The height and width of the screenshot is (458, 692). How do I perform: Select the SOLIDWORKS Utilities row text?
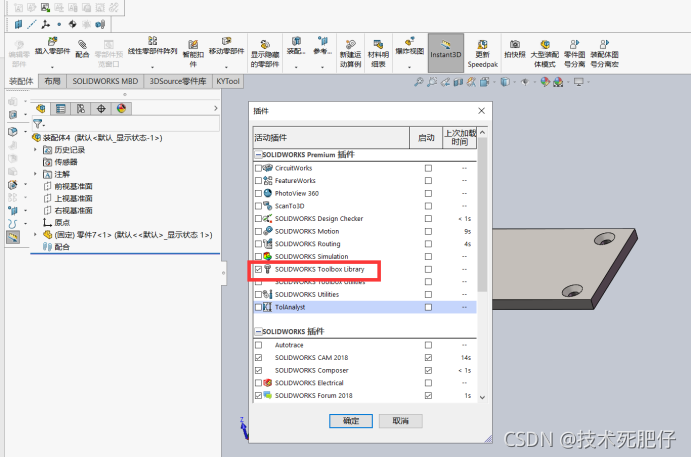click(307, 294)
